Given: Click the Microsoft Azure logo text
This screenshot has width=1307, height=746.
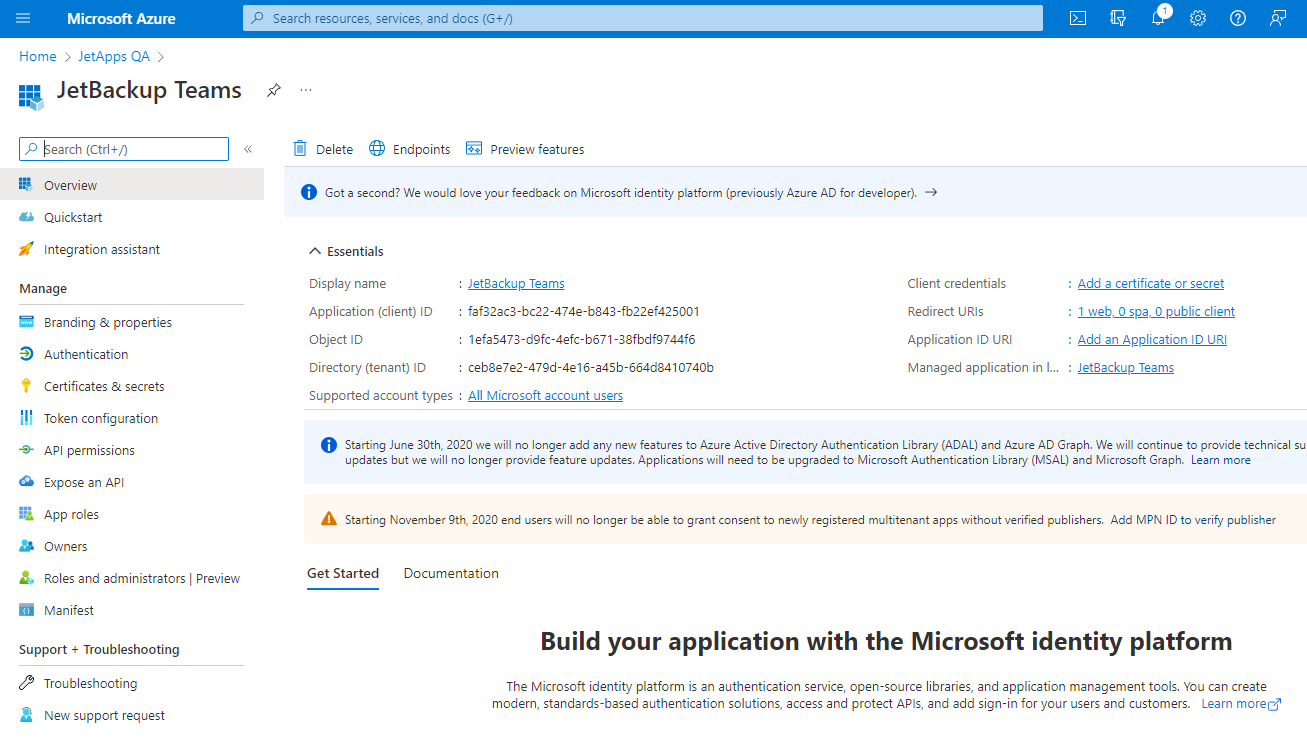Looking at the screenshot, I should tap(121, 18).
